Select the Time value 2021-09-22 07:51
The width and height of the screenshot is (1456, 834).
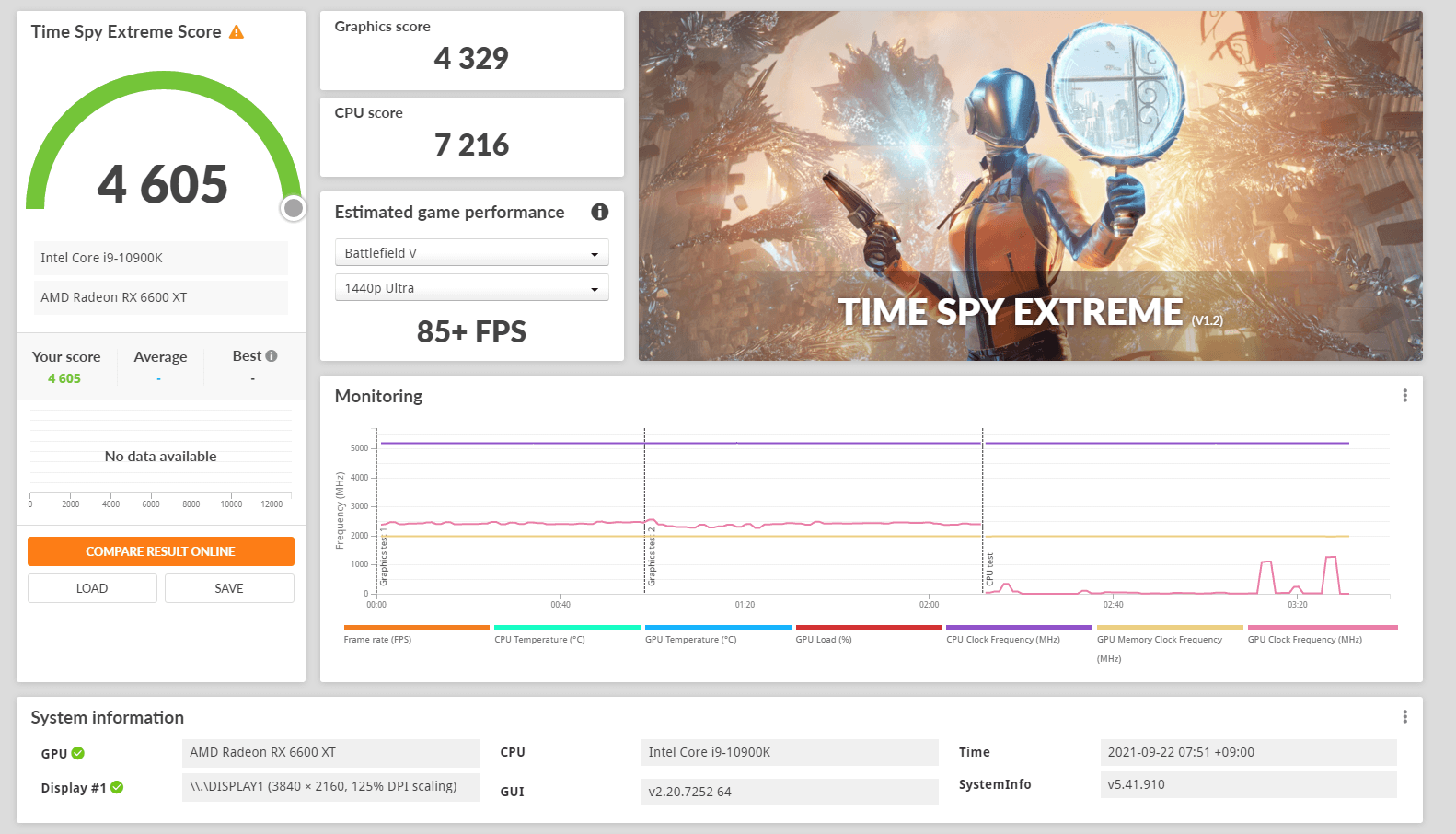(x=1249, y=752)
